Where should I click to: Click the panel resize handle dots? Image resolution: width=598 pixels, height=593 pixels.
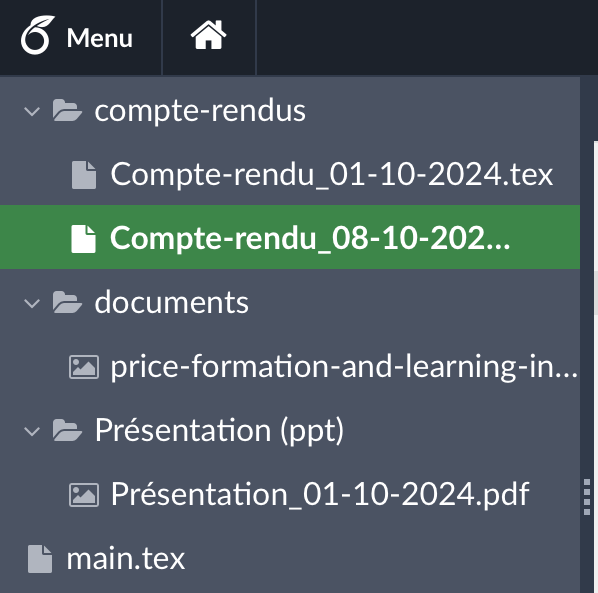(587, 497)
